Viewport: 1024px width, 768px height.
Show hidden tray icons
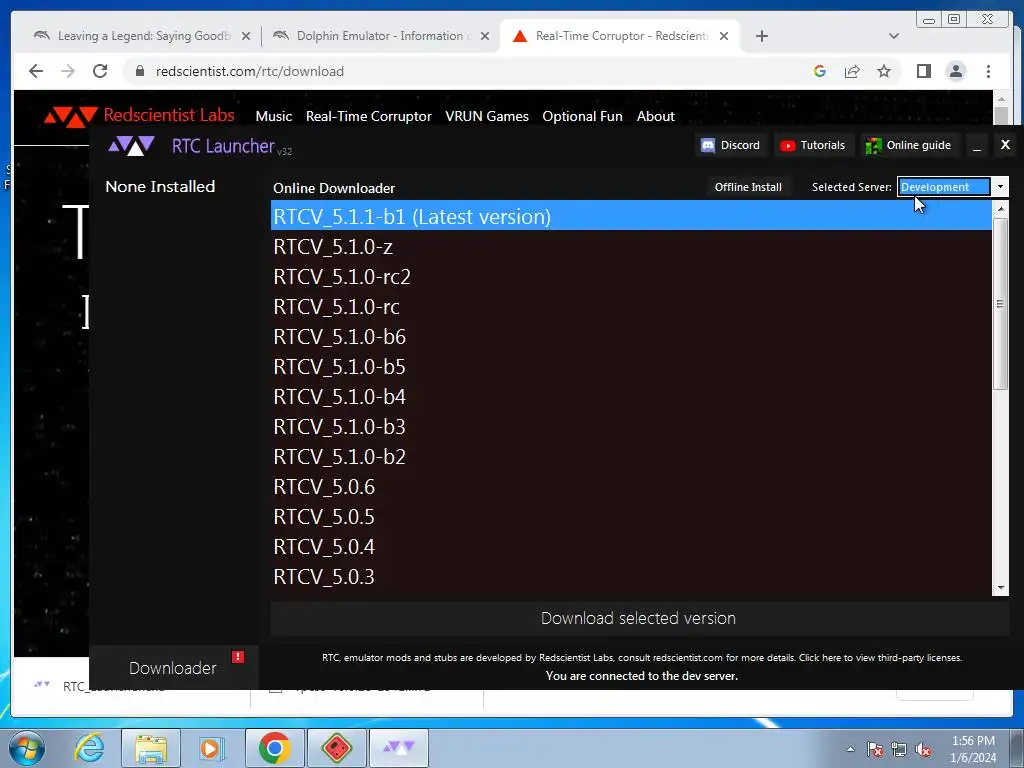pos(850,750)
